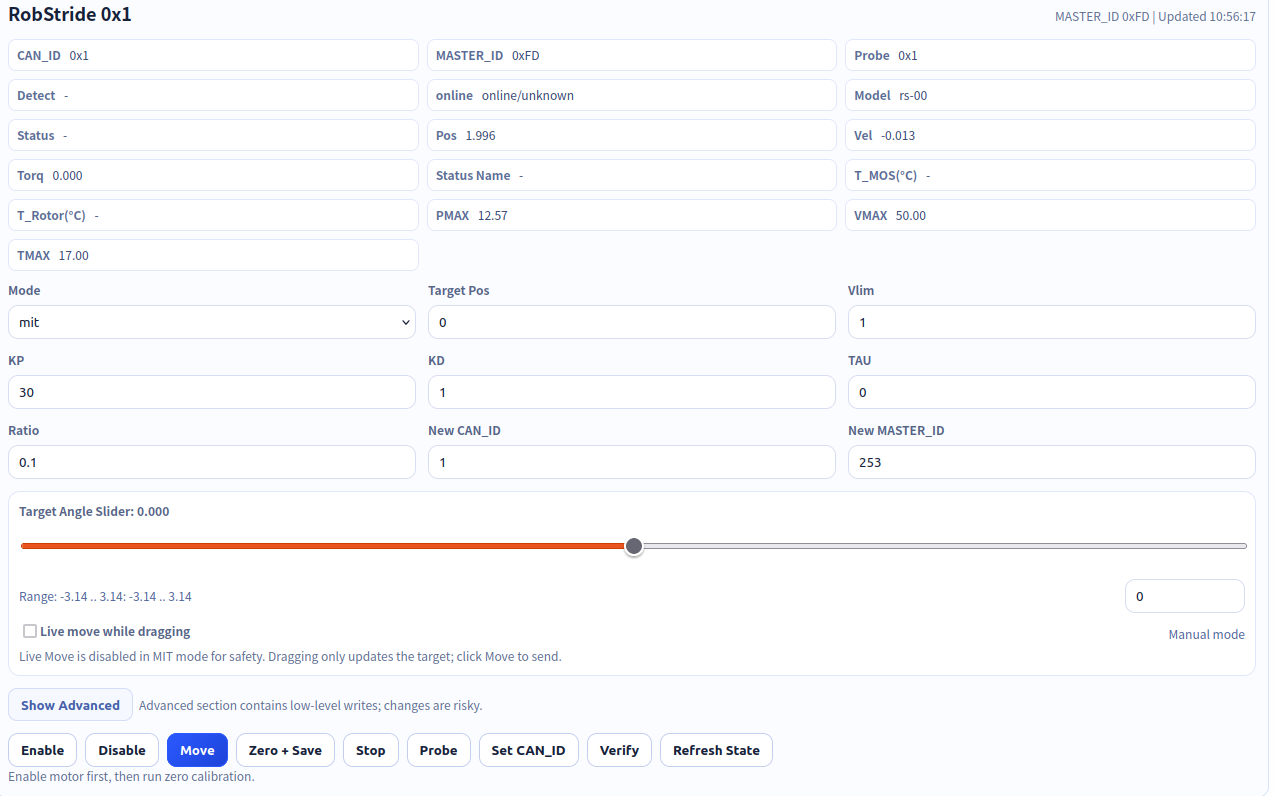Focus the slider manual angle input box

pyautogui.click(x=1185, y=596)
